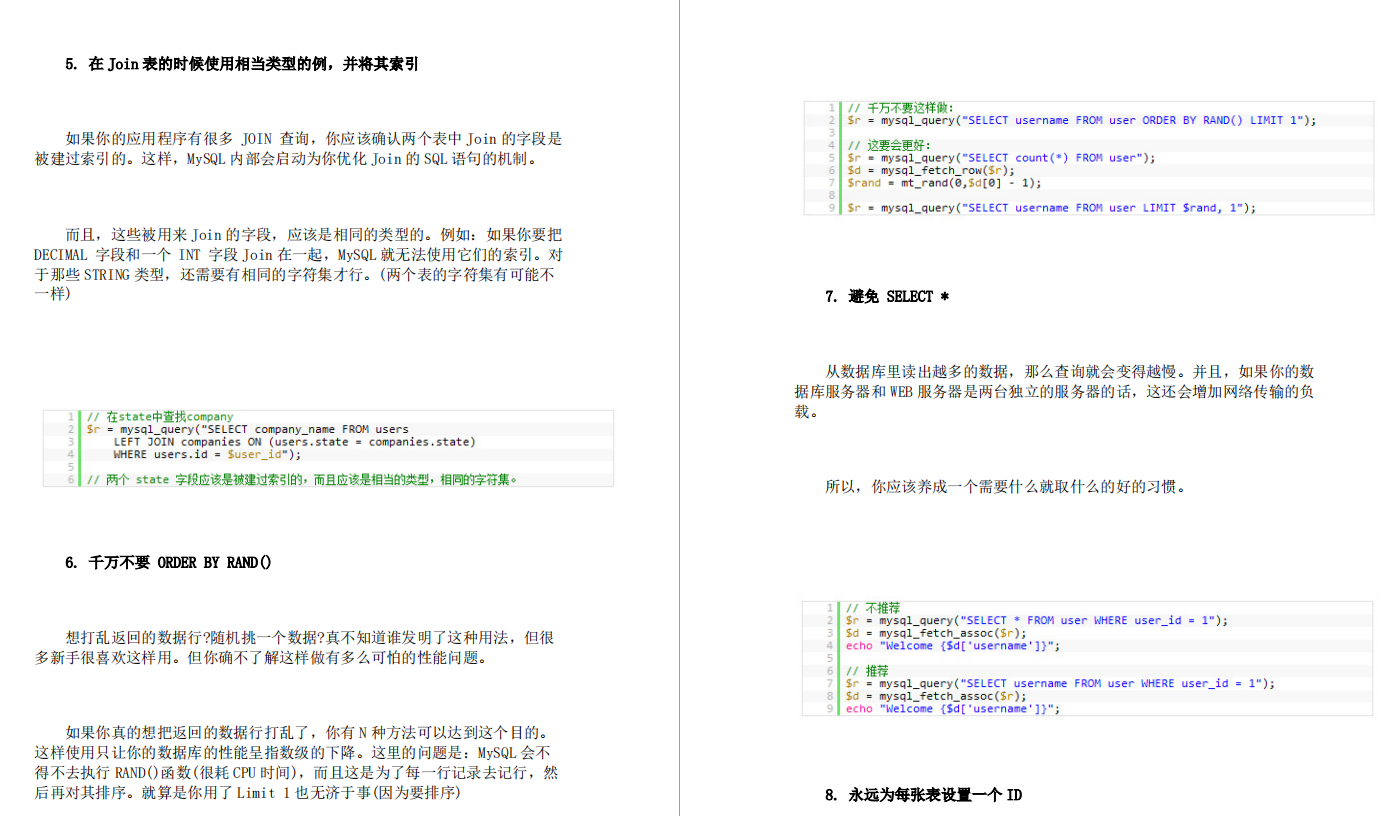Click paragraph starting "而且，这些被用来 Join 的字段"
Viewport: 1392px width, 816px height.
(299, 264)
